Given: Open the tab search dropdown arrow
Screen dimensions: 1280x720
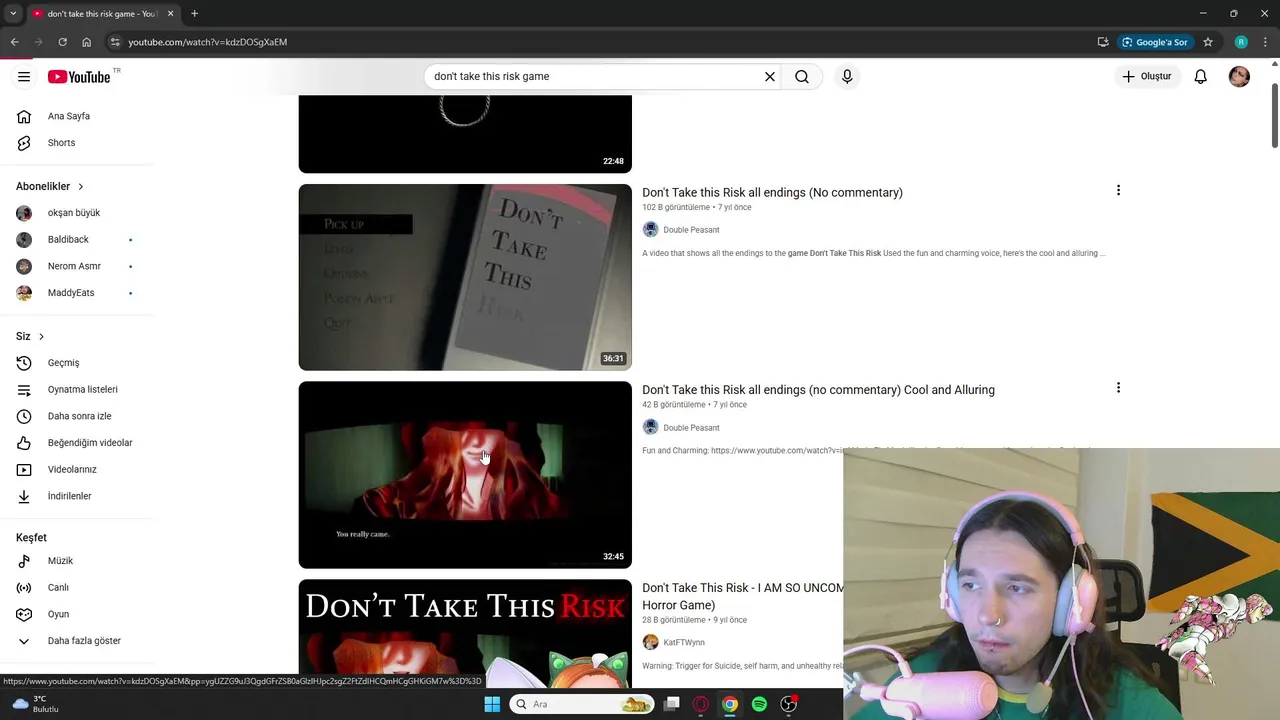Looking at the screenshot, I should 13,14.
